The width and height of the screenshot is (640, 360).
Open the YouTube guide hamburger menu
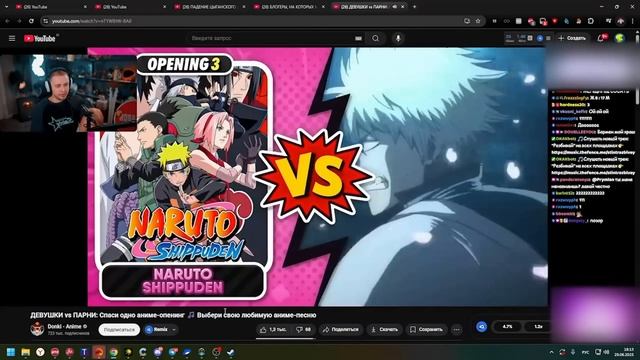pos(12,38)
